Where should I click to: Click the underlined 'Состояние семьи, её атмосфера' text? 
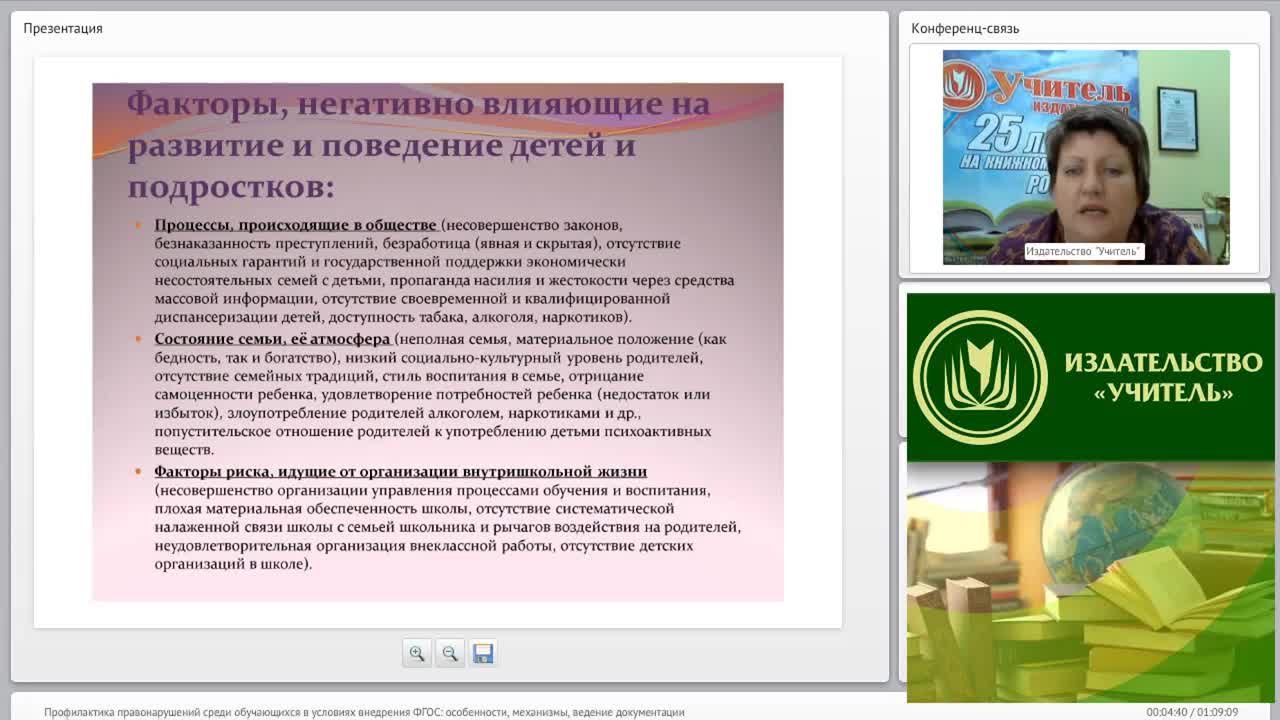(272, 339)
